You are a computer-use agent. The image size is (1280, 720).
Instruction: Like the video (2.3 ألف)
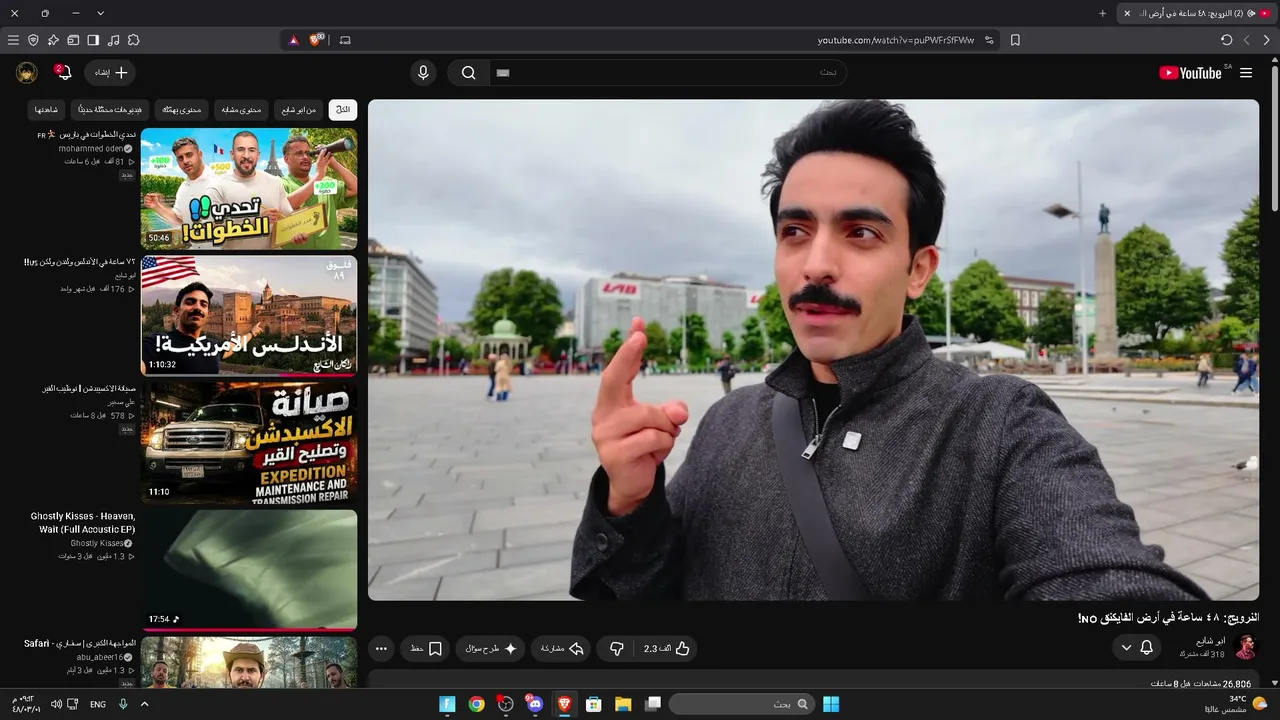pos(667,649)
